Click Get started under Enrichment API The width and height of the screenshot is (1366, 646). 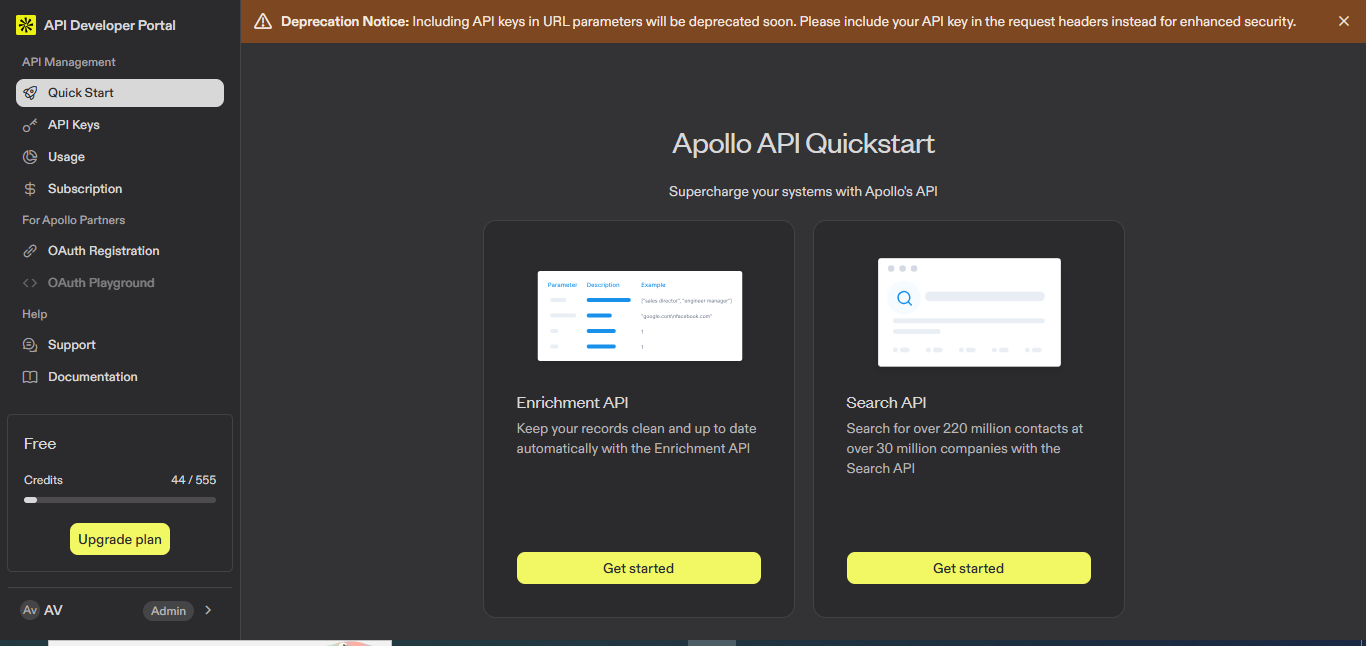pos(639,568)
